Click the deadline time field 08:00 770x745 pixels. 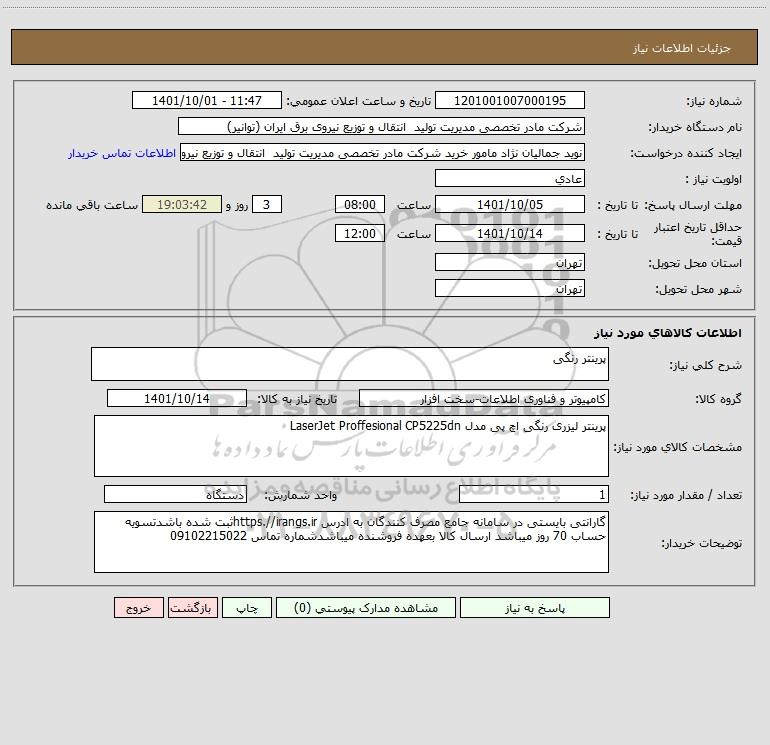click(x=359, y=204)
